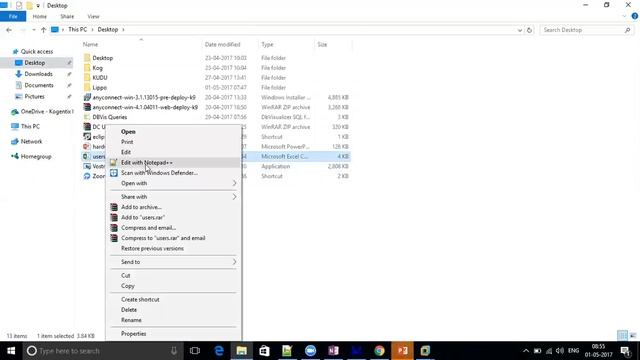This screenshot has height=360, width=640.
Task: Select anyconnect-win-4.1.04011-web-deploy-k9 file
Action: 145,107
